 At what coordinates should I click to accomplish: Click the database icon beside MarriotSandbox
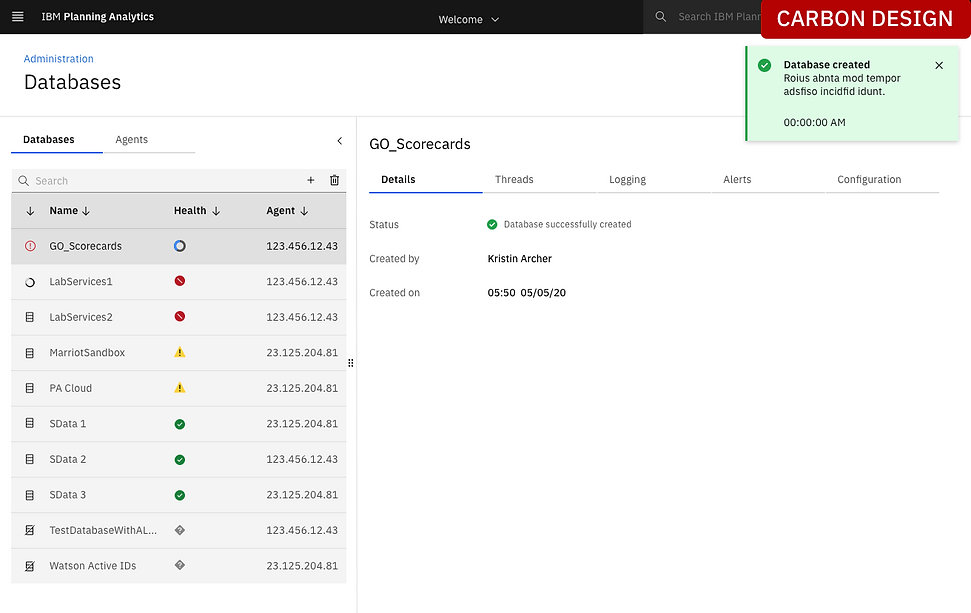pos(30,353)
